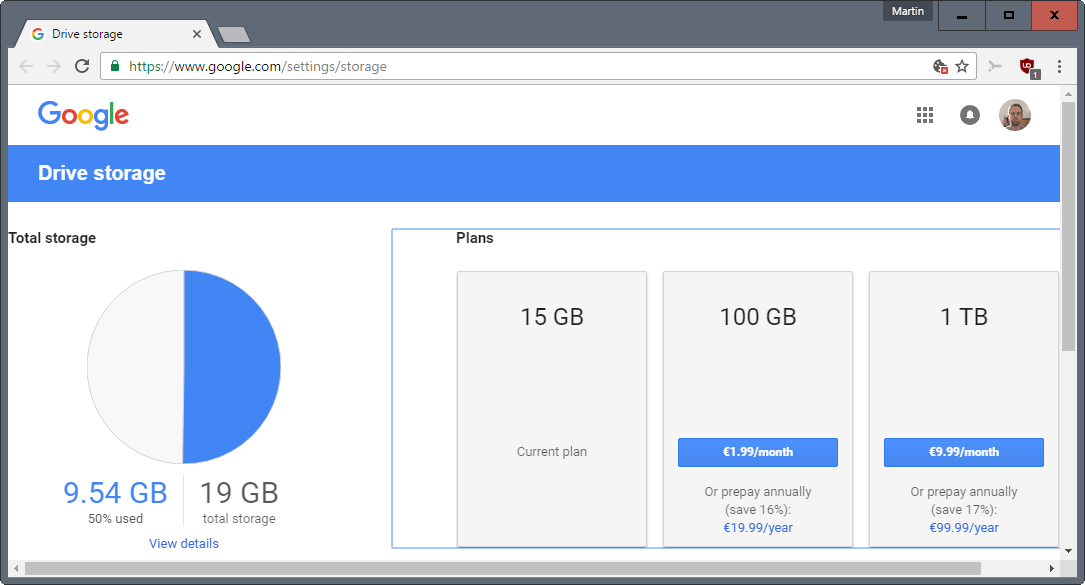Click the horizontal scrollbar thumb
Screen dimensions: 1085x585
pos(502,568)
